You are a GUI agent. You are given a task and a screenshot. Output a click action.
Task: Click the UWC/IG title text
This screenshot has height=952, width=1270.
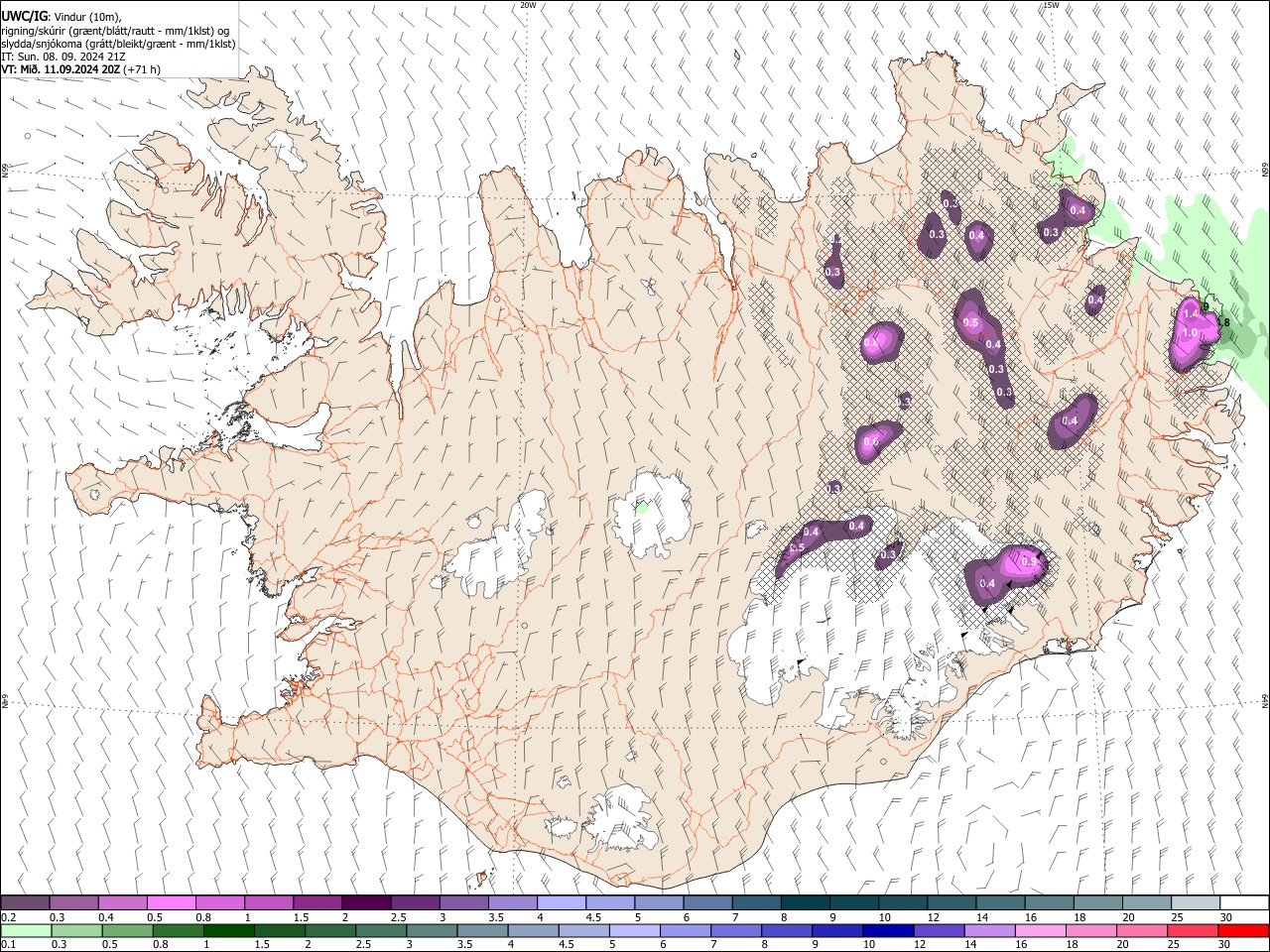pos(24,17)
